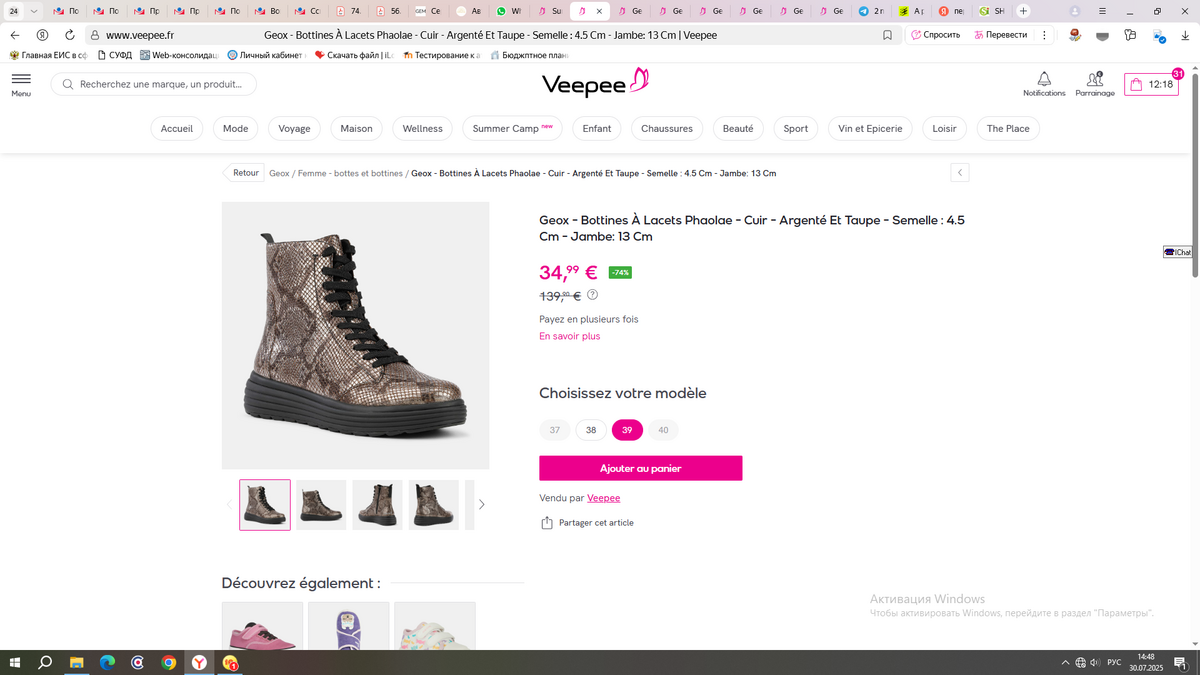
Task: Open the Windows notification center icon
Action: 1181,663
